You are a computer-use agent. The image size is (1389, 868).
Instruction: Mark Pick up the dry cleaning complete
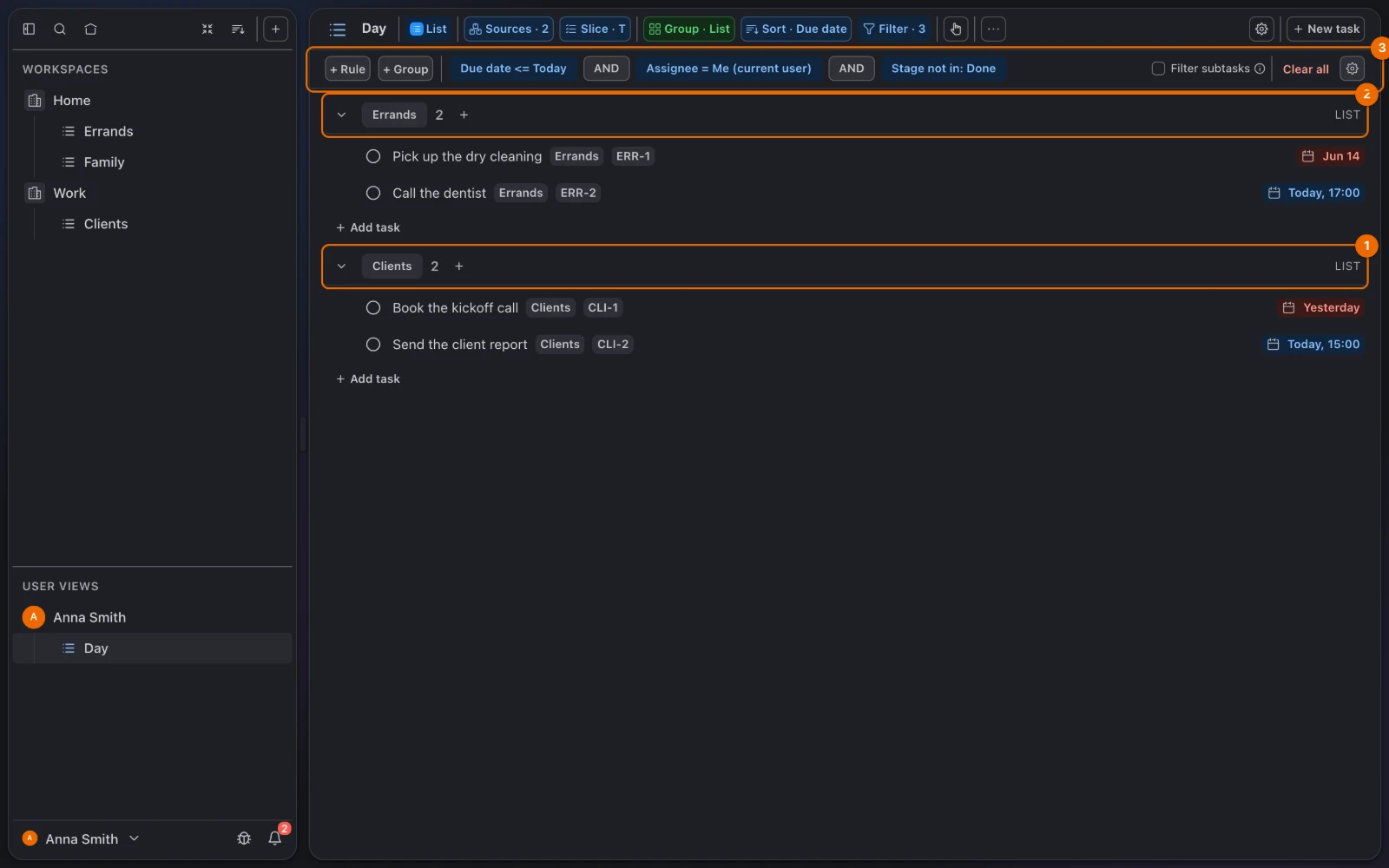[373, 156]
